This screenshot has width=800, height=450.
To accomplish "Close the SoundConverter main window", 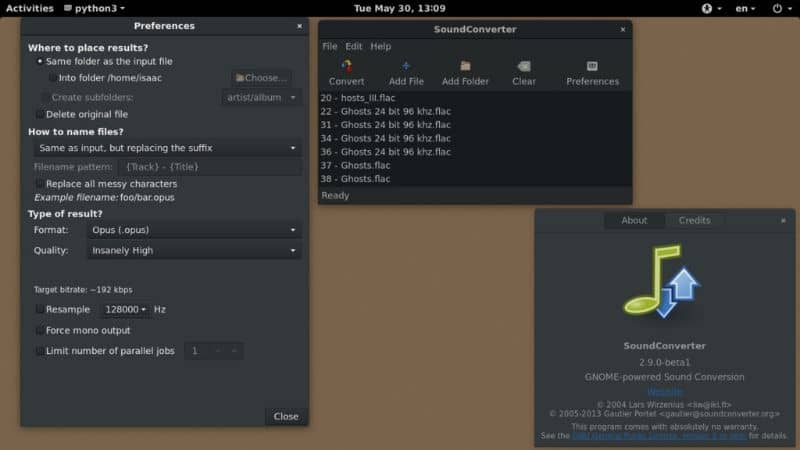I will (x=623, y=30).
